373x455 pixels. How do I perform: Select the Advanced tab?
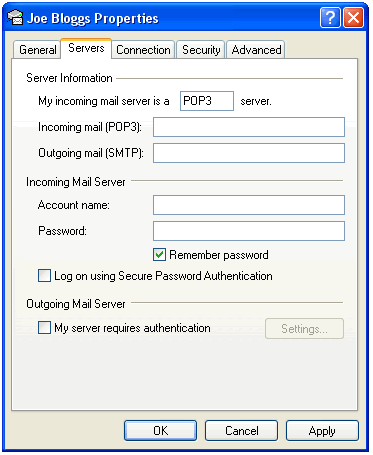pyautogui.click(x=256, y=50)
